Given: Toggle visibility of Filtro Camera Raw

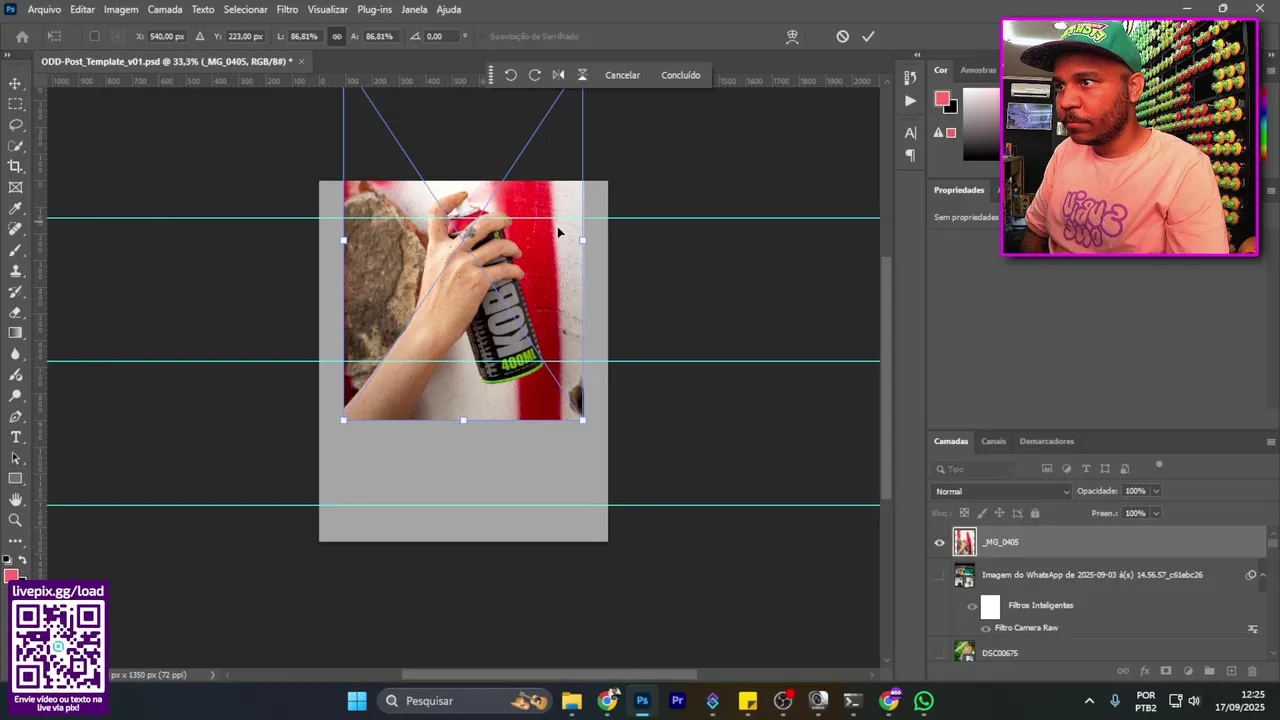Looking at the screenshot, I should click(986, 629).
